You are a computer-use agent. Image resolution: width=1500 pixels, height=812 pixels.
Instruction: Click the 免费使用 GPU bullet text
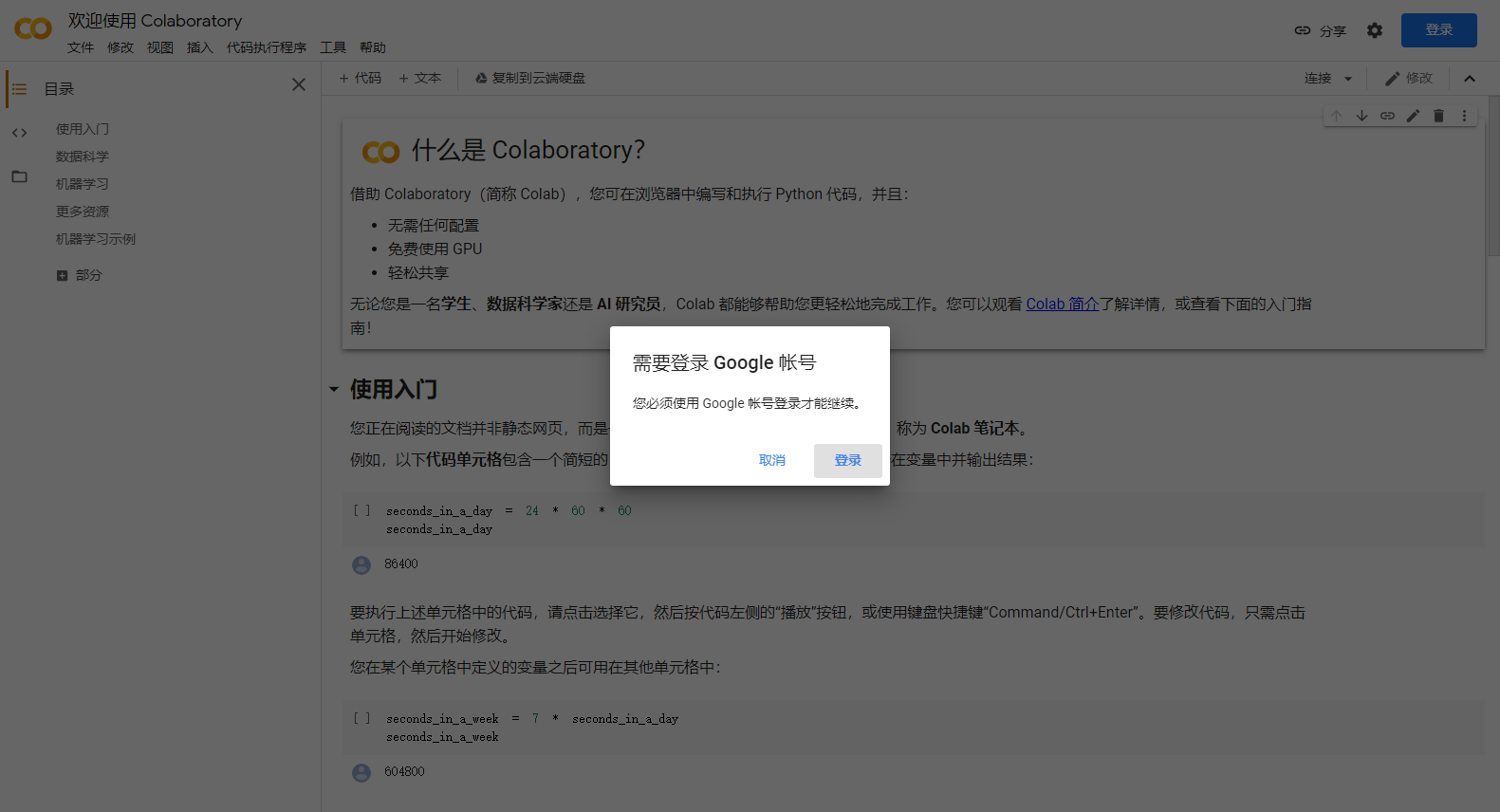(435, 249)
